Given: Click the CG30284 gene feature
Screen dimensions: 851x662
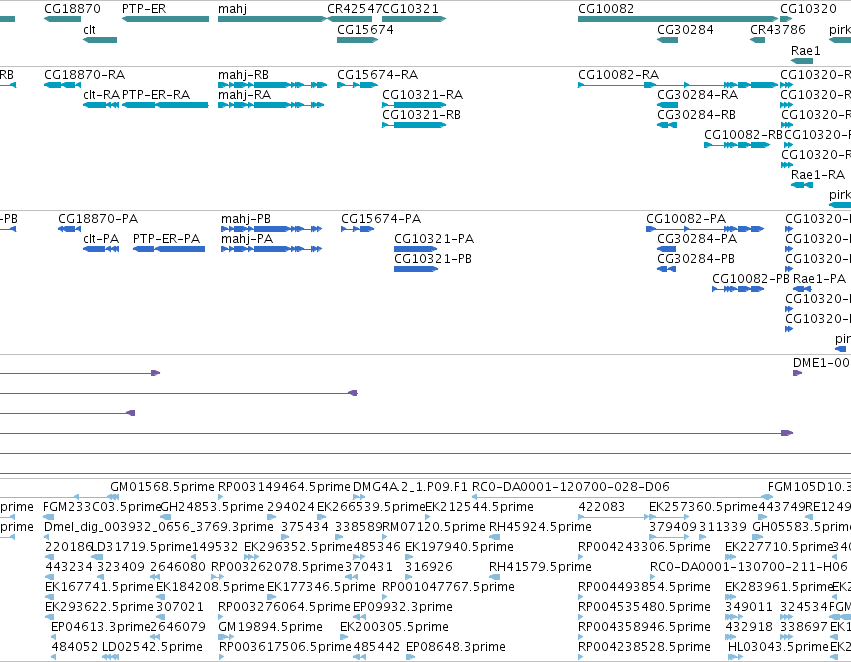Looking at the screenshot, I should tap(668, 40).
